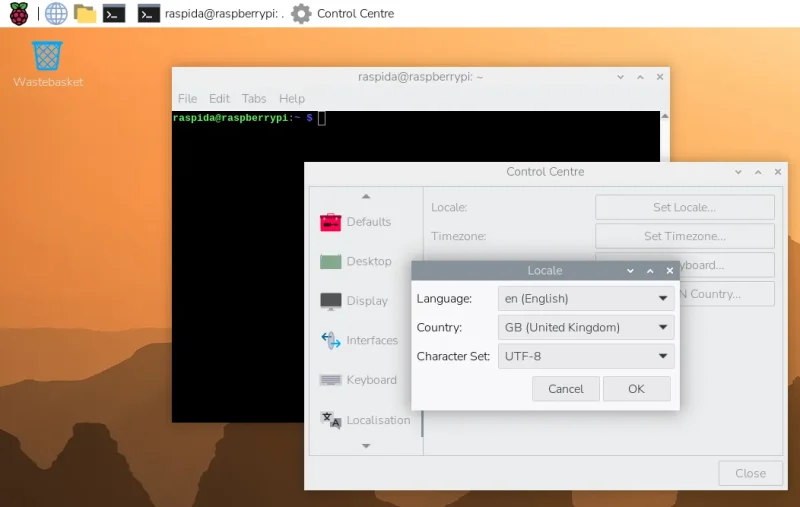Click the Set Timezone... button
800x507 pixels.
click(685, 236)
